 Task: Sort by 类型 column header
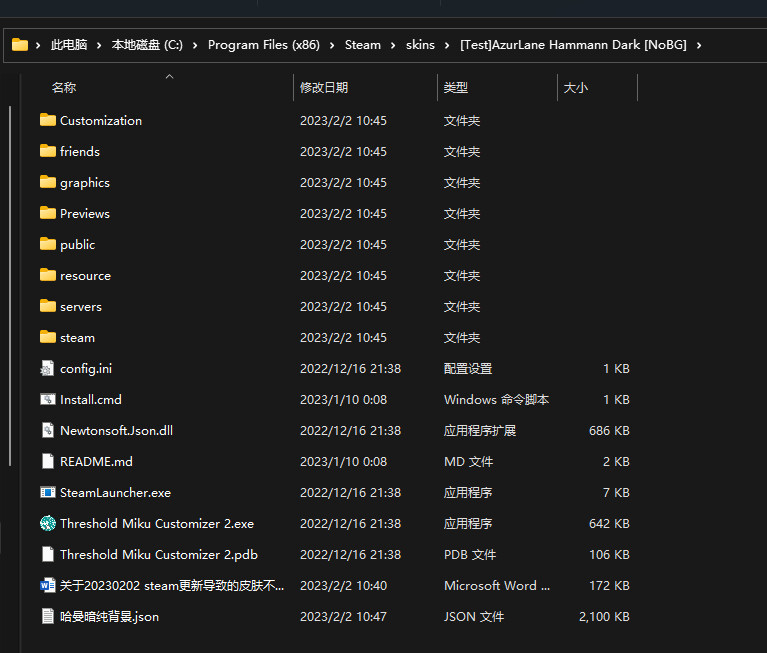click(x=456, y=88)
